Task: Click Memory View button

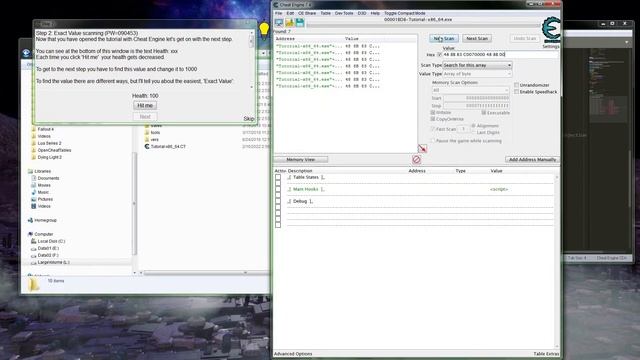Action: (300, 160)
